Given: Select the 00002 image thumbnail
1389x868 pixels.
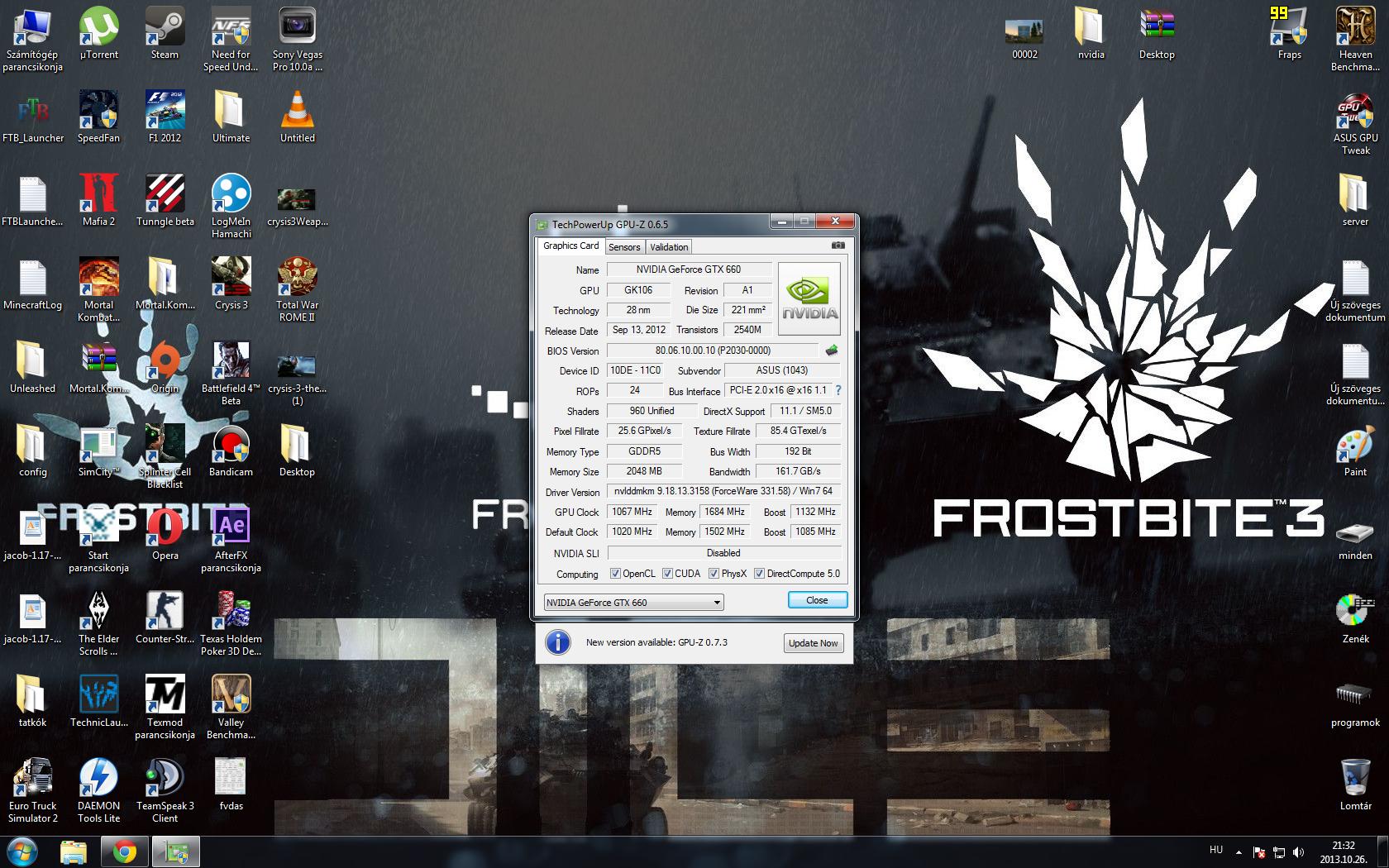Looking at the screenshot, I should tap(1024, 34).
